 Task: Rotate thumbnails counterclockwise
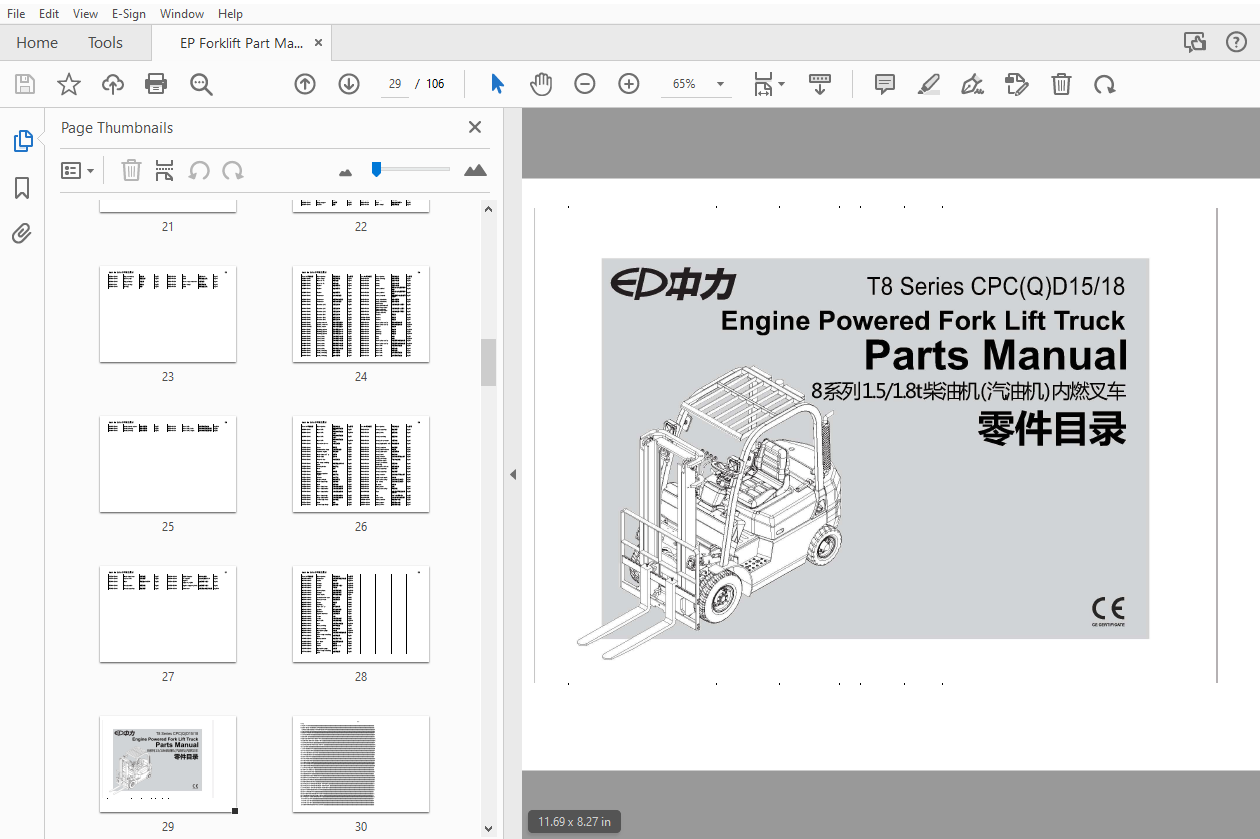tap(199, 171)
